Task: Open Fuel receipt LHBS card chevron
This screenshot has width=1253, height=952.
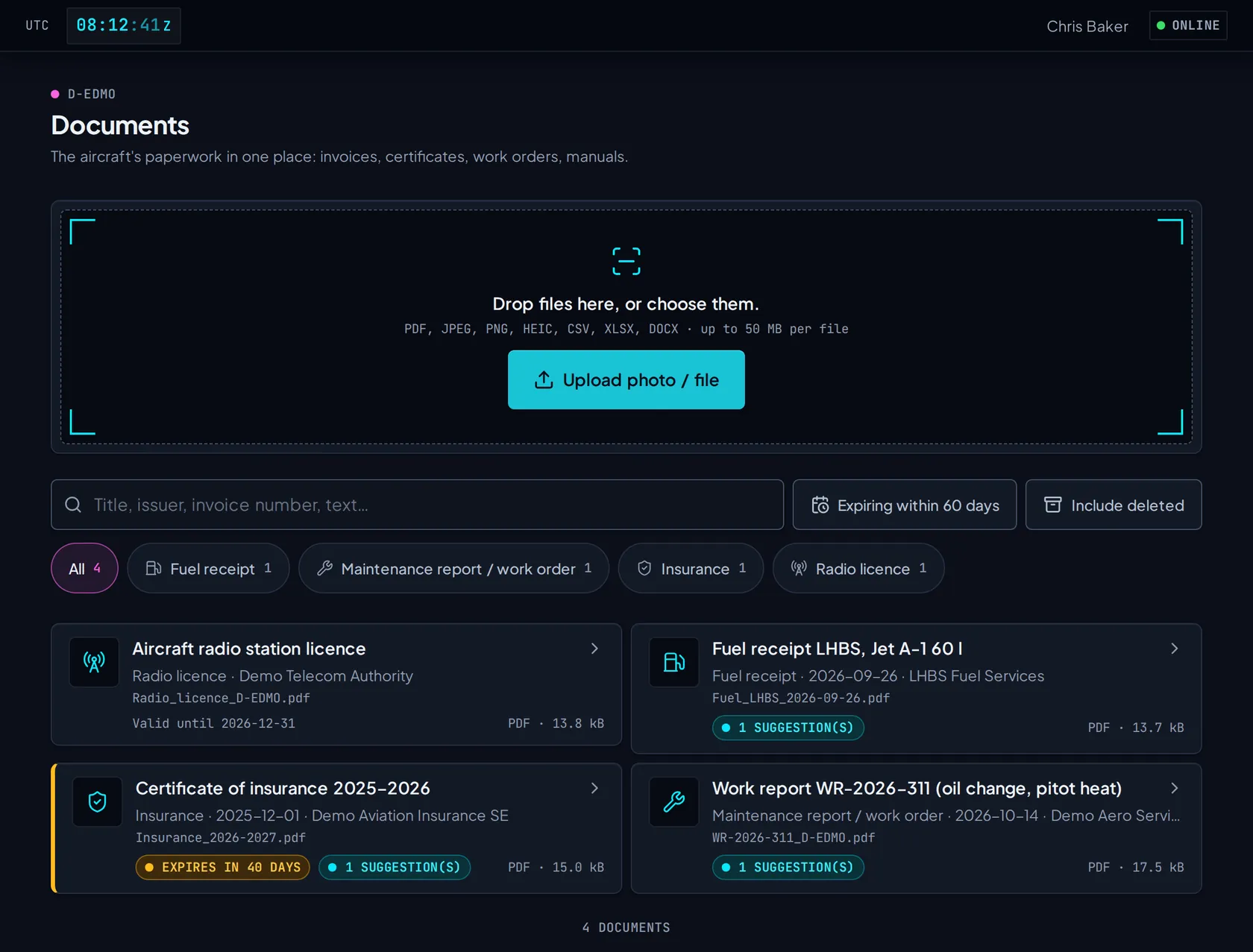Action: (1174, 649)
